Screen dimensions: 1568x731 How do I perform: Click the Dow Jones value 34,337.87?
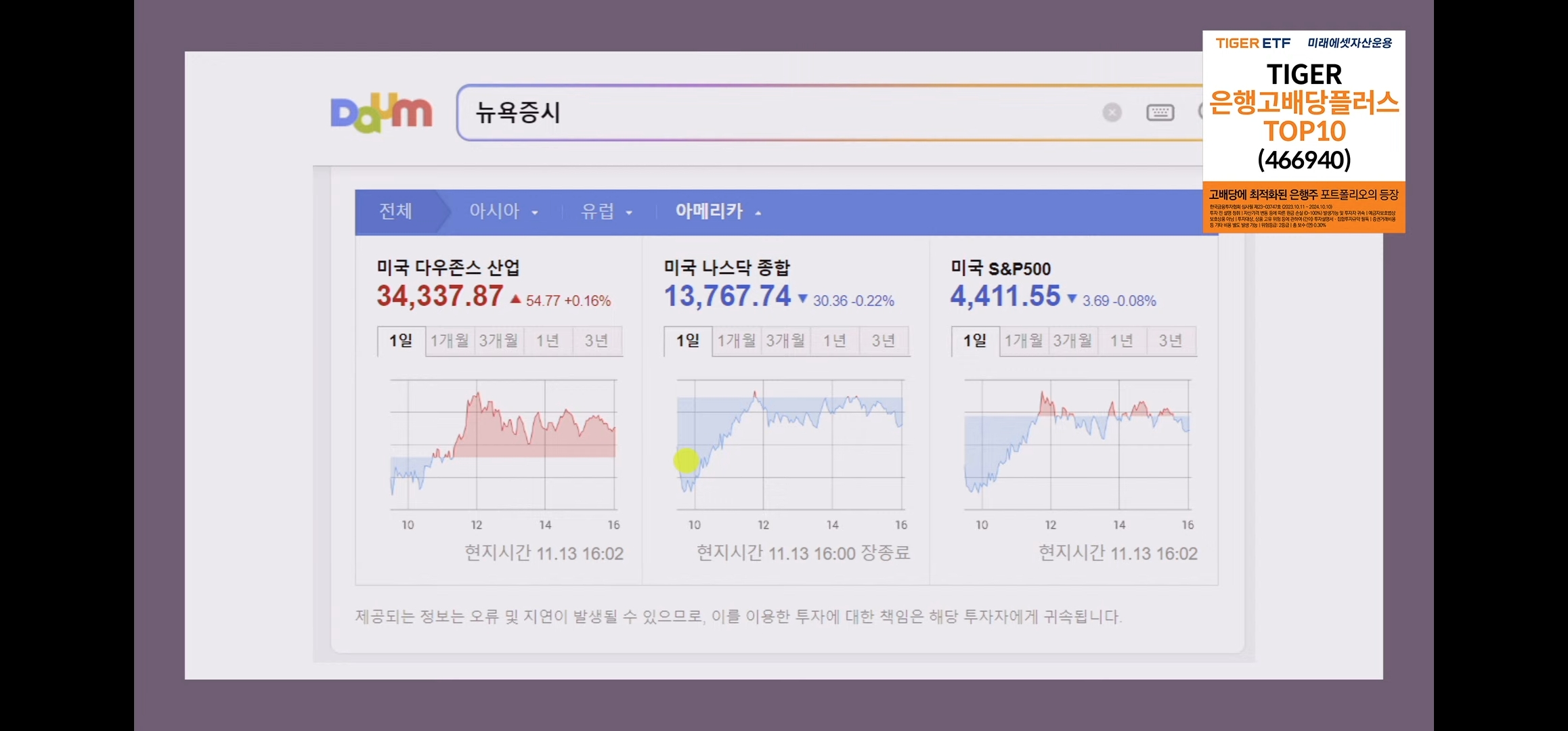click(x=440, y=296)
